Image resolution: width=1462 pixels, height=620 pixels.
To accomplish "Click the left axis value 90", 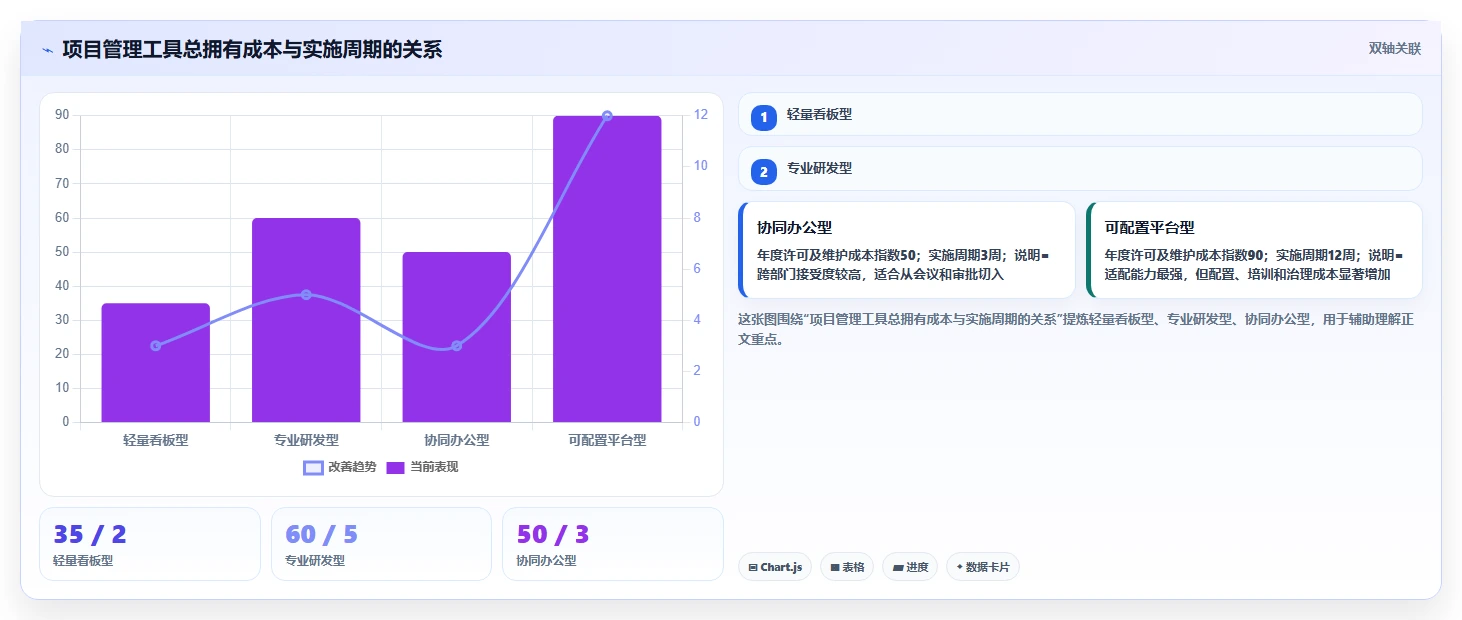I will pyautogui.click(x=62, y=115).
